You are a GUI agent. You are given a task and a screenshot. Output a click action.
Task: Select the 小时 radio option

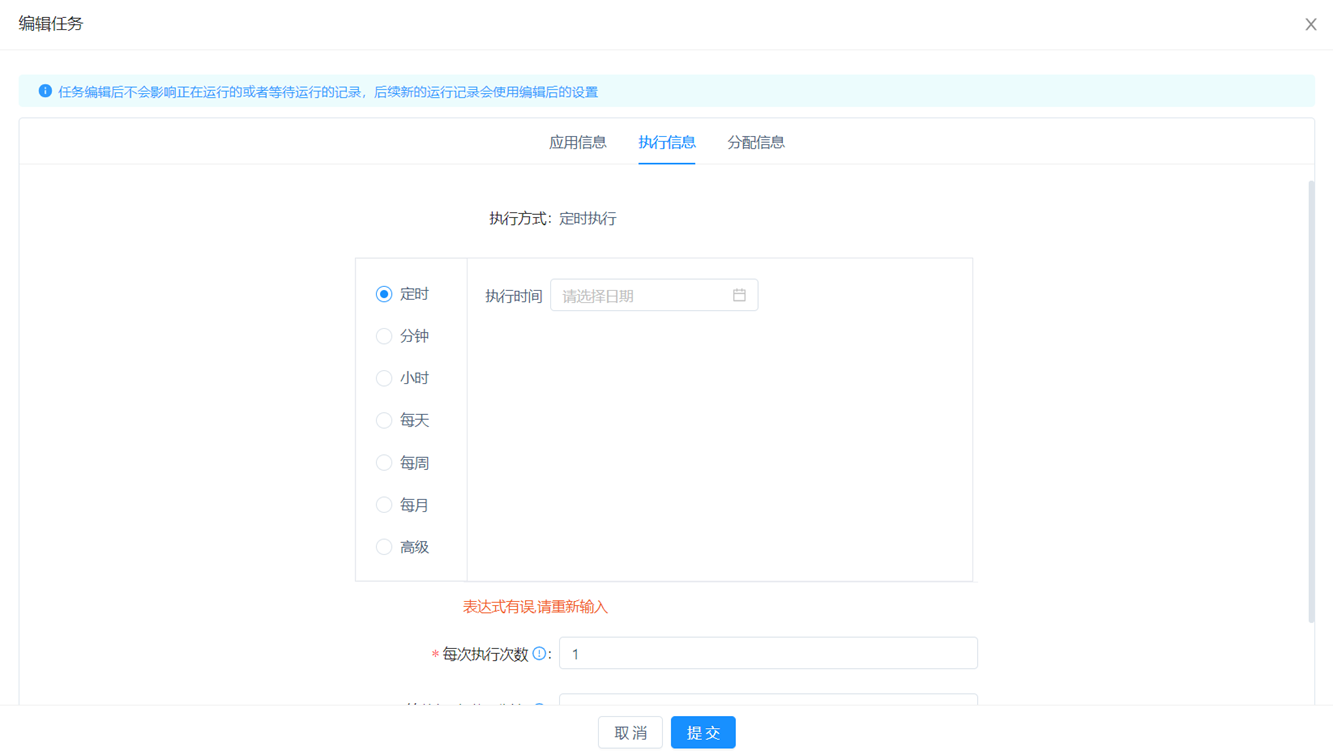coord(384,378)
